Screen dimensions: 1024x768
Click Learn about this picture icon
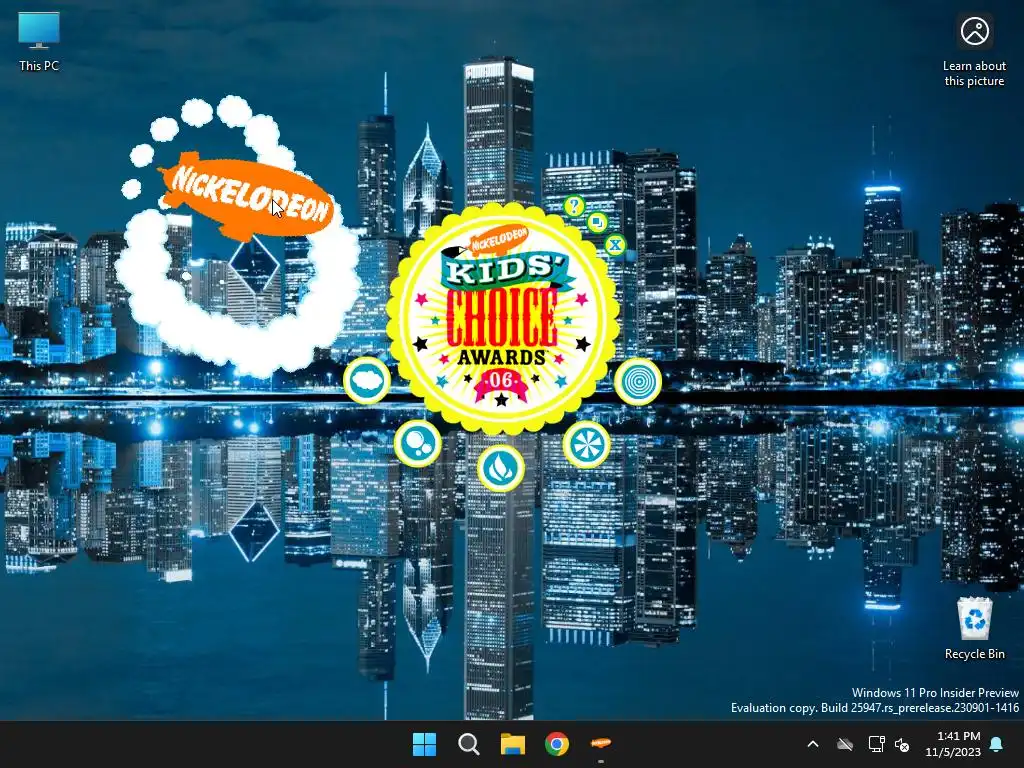click(974, 50)
